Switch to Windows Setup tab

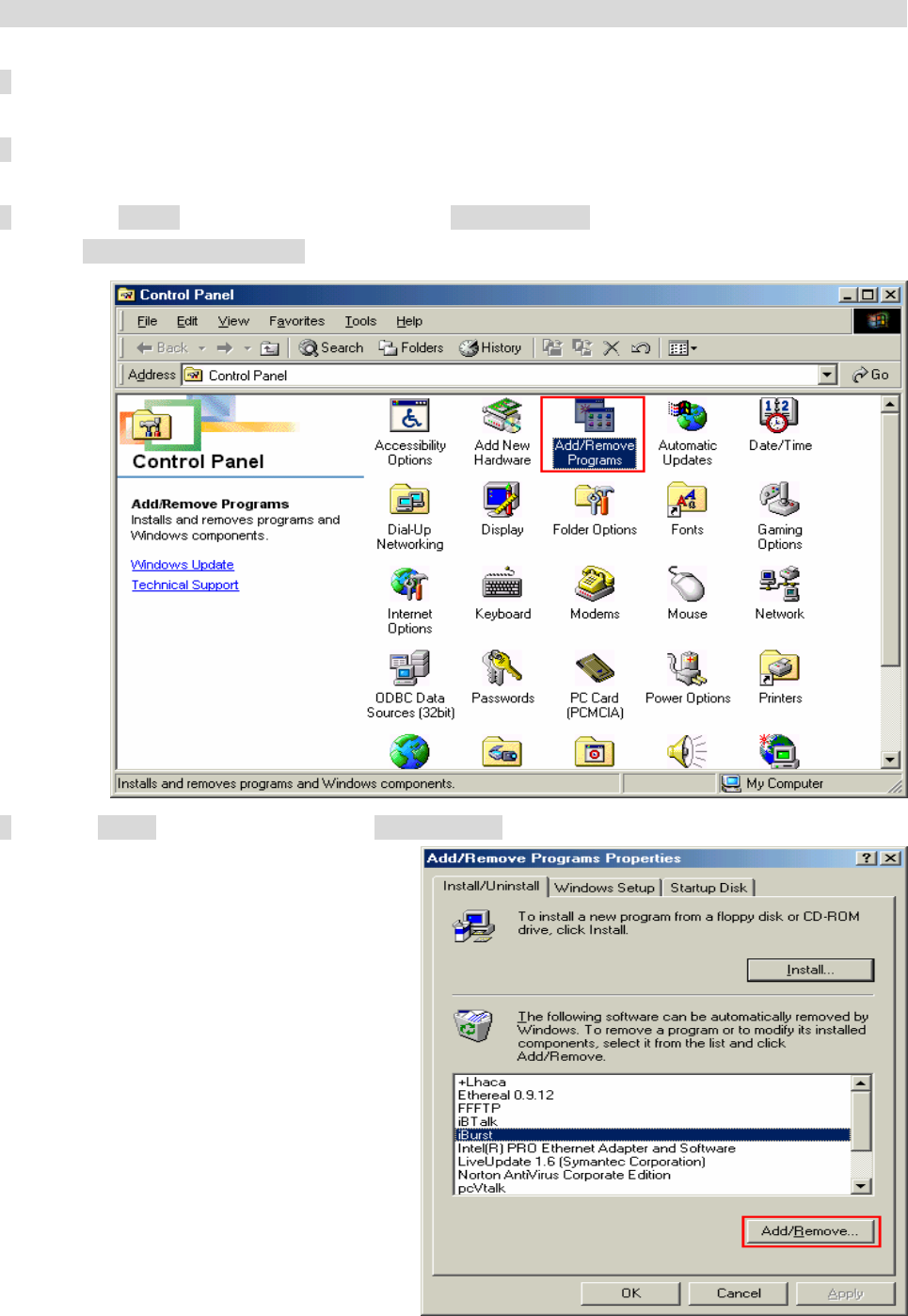click(x=604, y=888)
